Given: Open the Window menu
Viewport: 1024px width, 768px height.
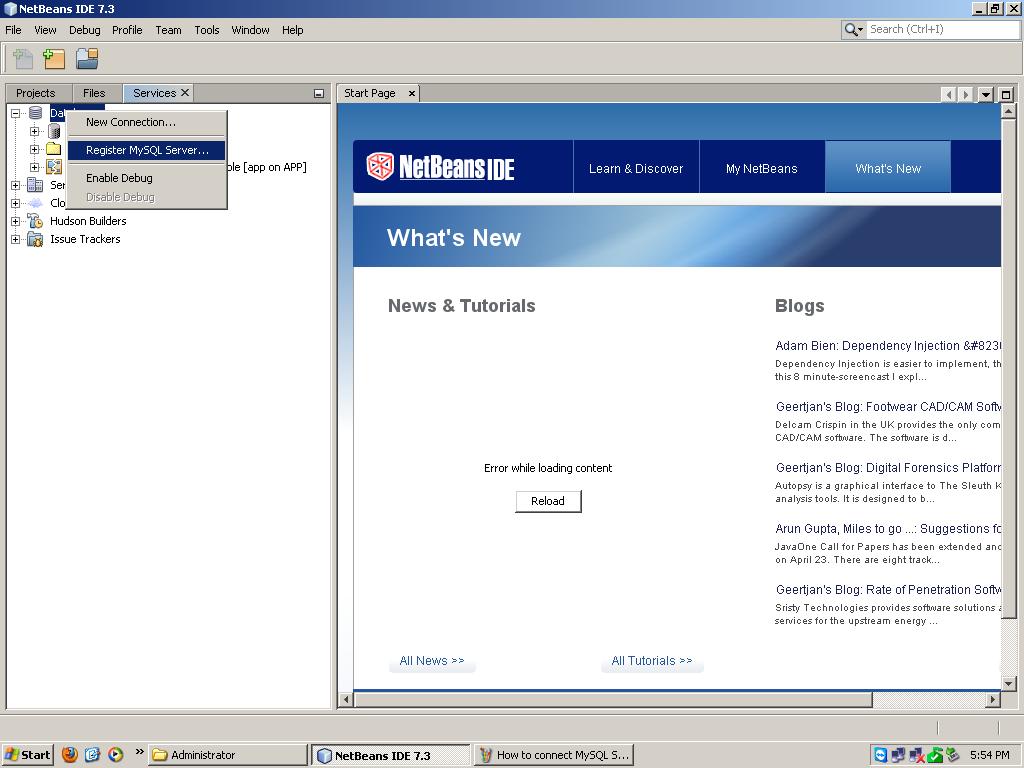Looking at the screenshot, I should [x=250, y=30].
